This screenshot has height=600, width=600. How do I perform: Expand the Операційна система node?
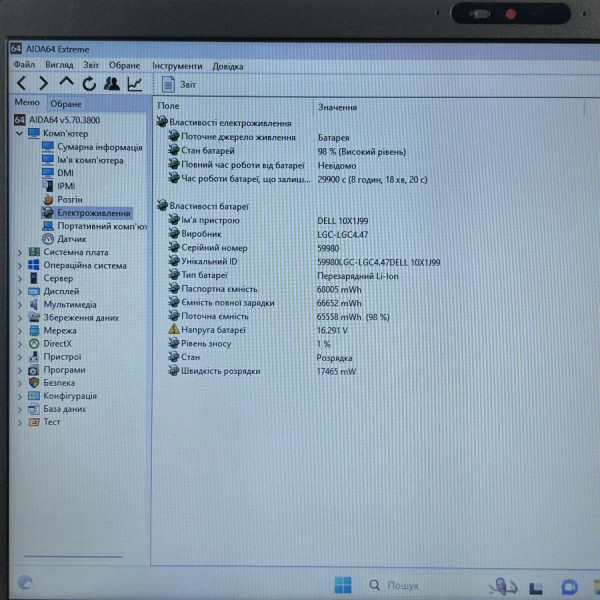(x=20, y=266)
